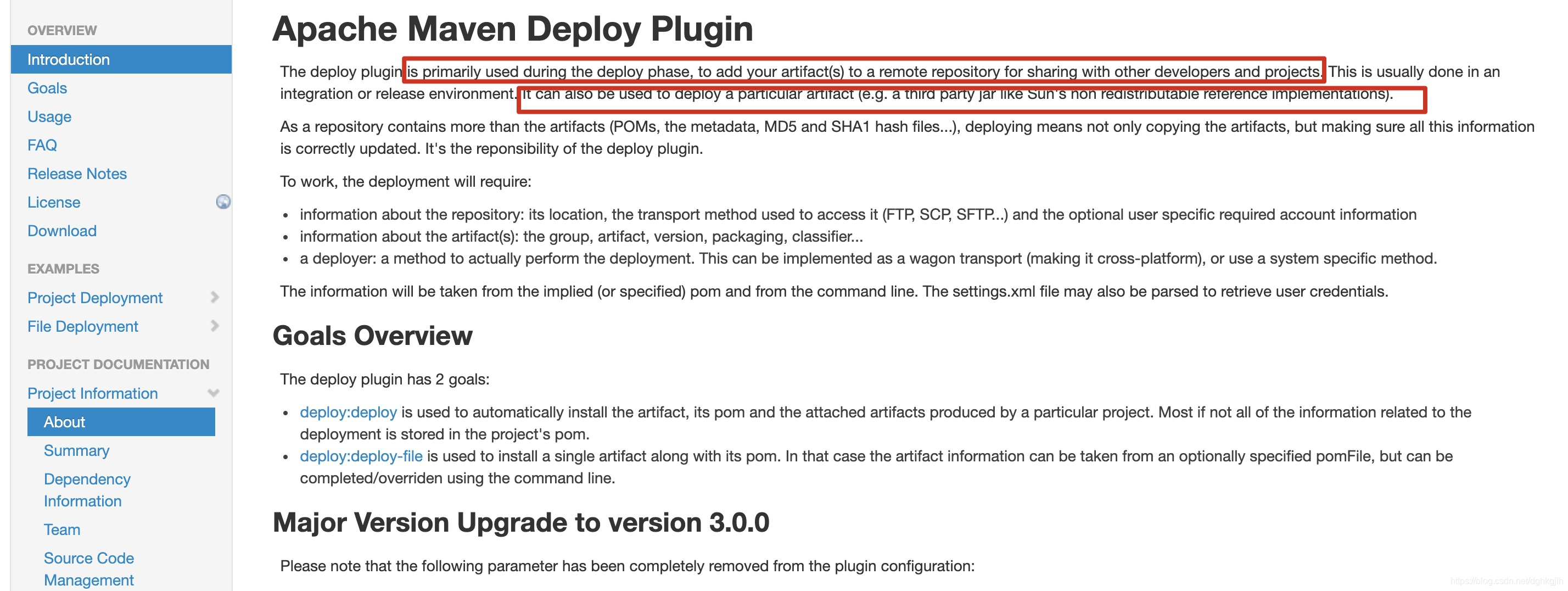Click the sentence mentioning settings.xml file
Screen dimensions: 1568x591
tap(1155, 291)
